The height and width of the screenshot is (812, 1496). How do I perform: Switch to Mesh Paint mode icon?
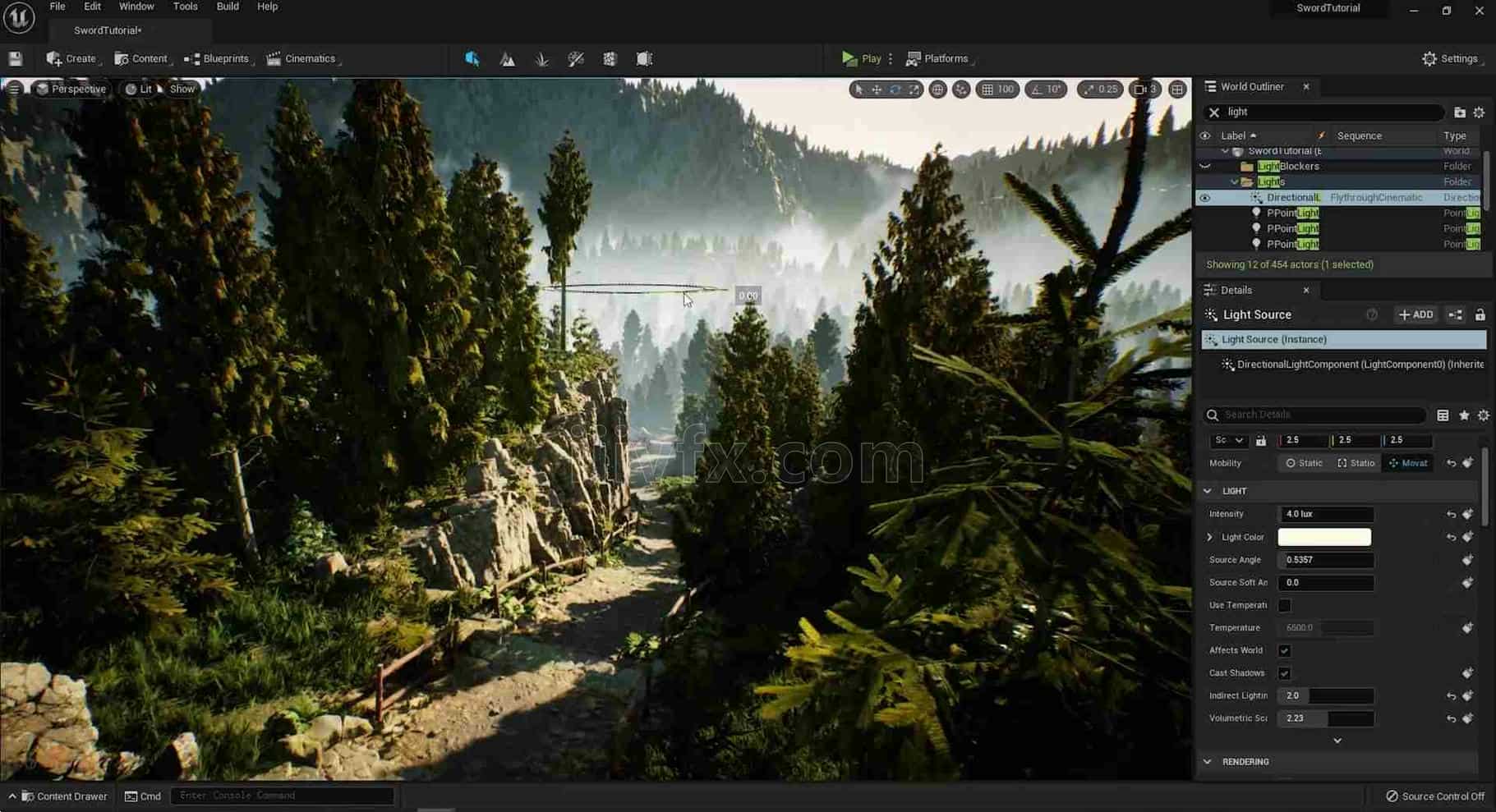pos(576,58)
